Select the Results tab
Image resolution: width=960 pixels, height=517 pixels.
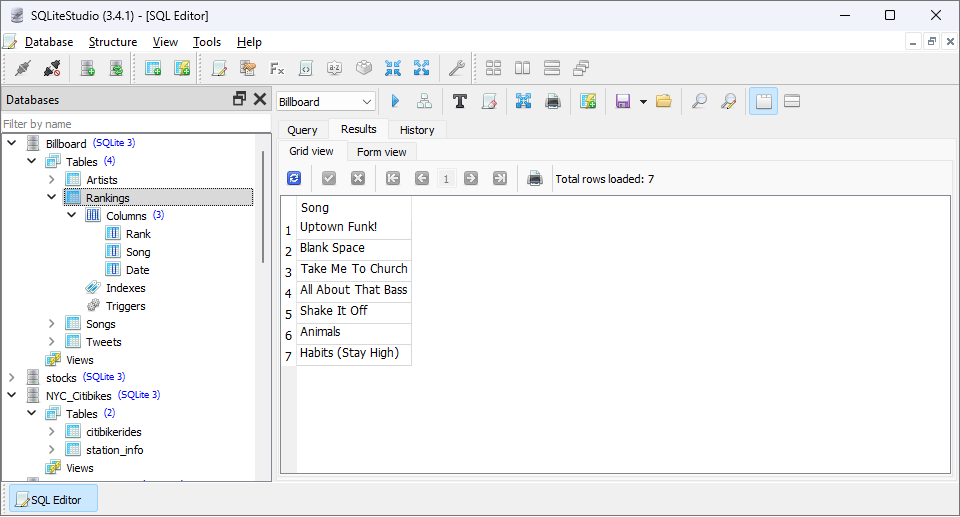(x=359, y=129)
